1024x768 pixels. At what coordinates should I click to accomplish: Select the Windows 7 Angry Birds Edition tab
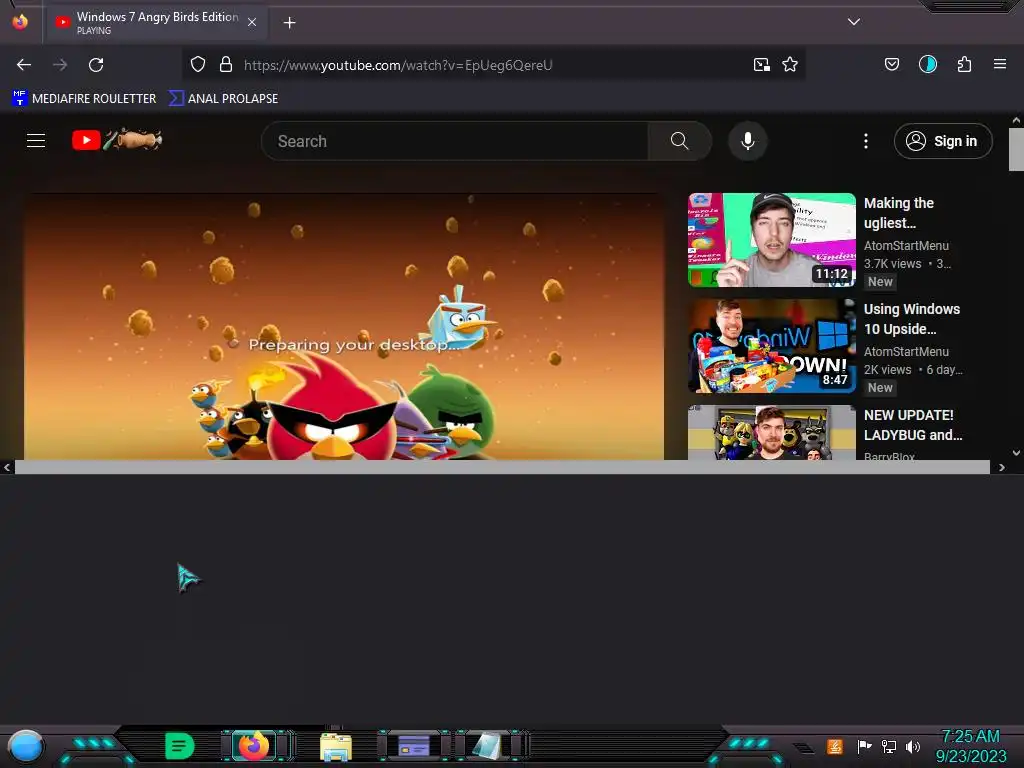tap(155, 23)
